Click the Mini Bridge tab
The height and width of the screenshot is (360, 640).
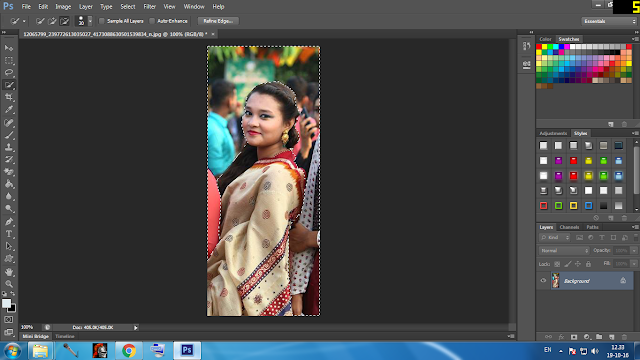point(36,336)
